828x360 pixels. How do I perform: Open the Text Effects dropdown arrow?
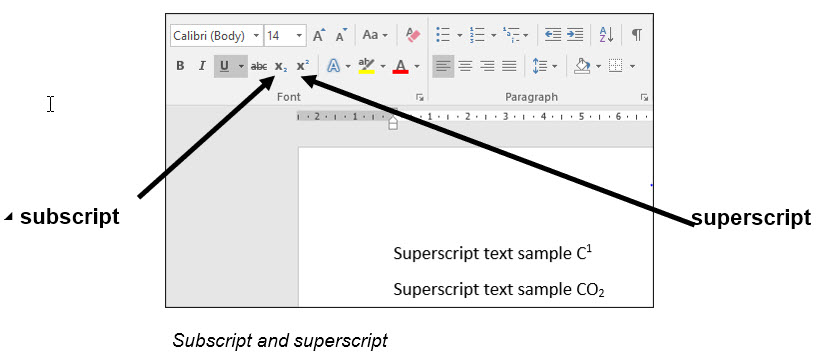pyautogui.click(x=348, y=67)
